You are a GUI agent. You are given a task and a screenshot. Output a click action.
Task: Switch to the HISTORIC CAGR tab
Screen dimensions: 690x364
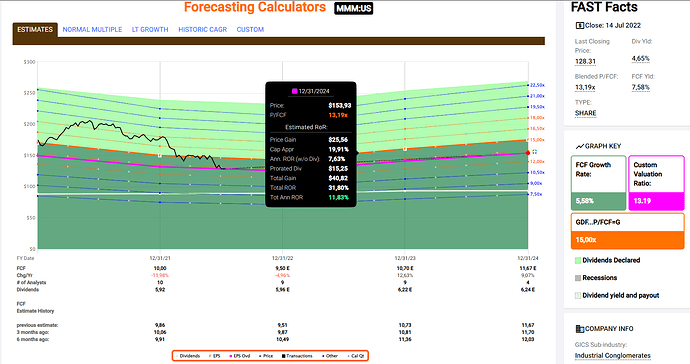(x=202, y=29)
